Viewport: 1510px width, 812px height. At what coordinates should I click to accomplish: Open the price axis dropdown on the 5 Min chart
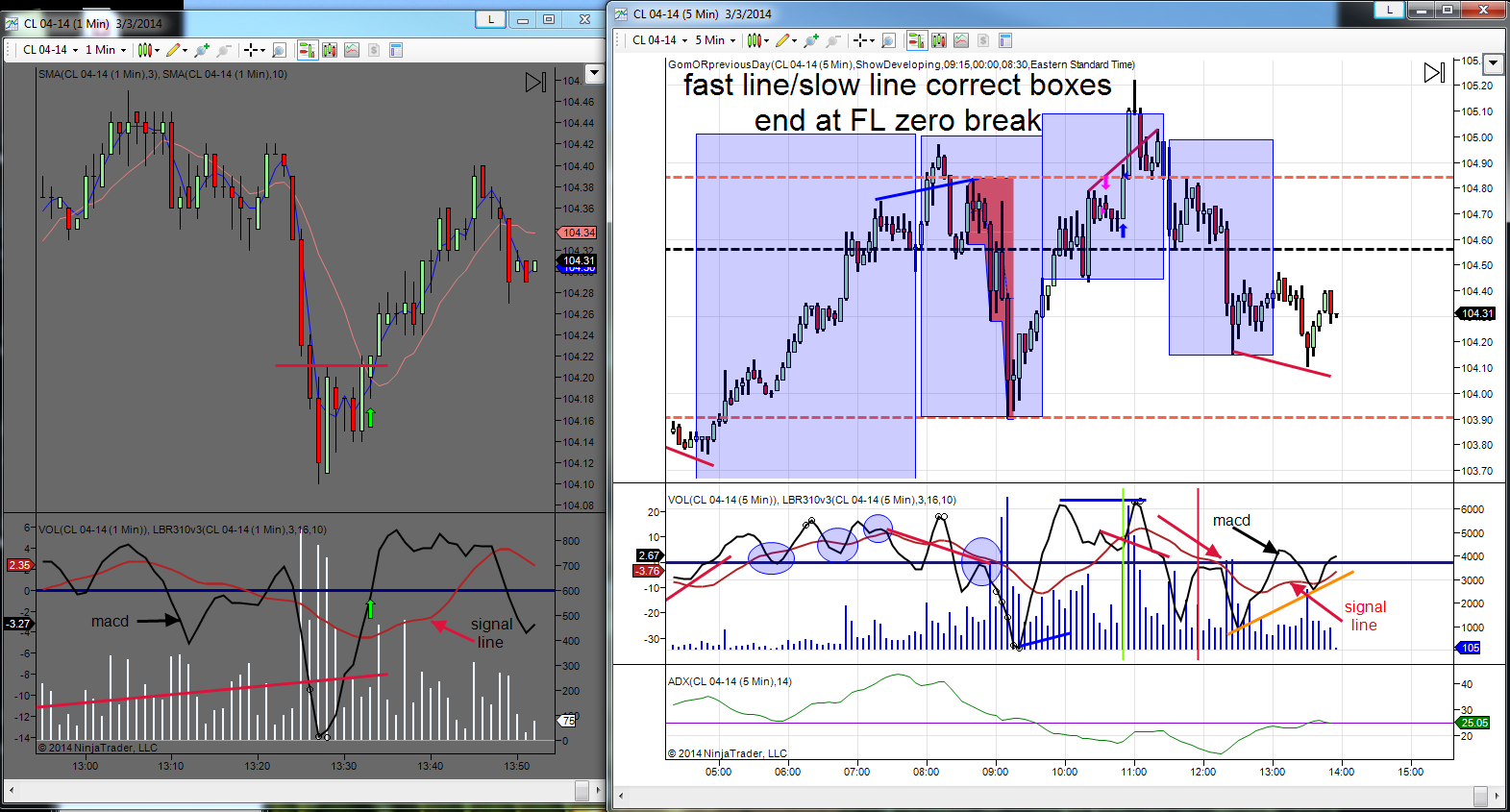click(1493, 63)
